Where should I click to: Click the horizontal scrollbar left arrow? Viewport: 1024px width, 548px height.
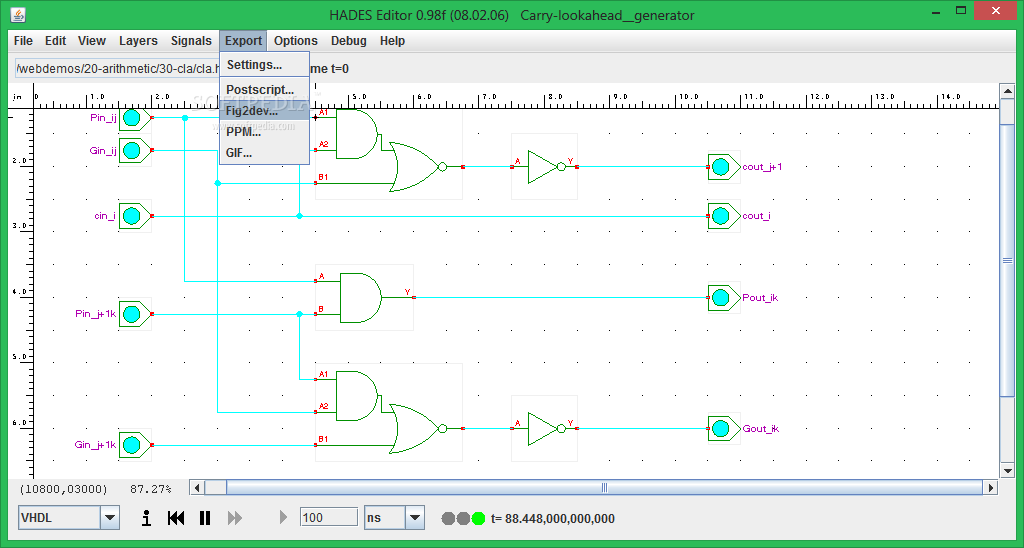coord(197,487)
